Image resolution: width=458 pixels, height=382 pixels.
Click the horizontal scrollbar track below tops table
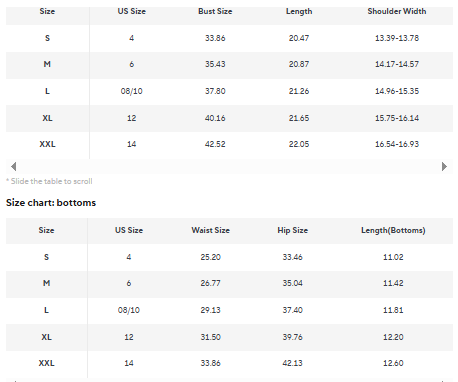tap(229, 166)
